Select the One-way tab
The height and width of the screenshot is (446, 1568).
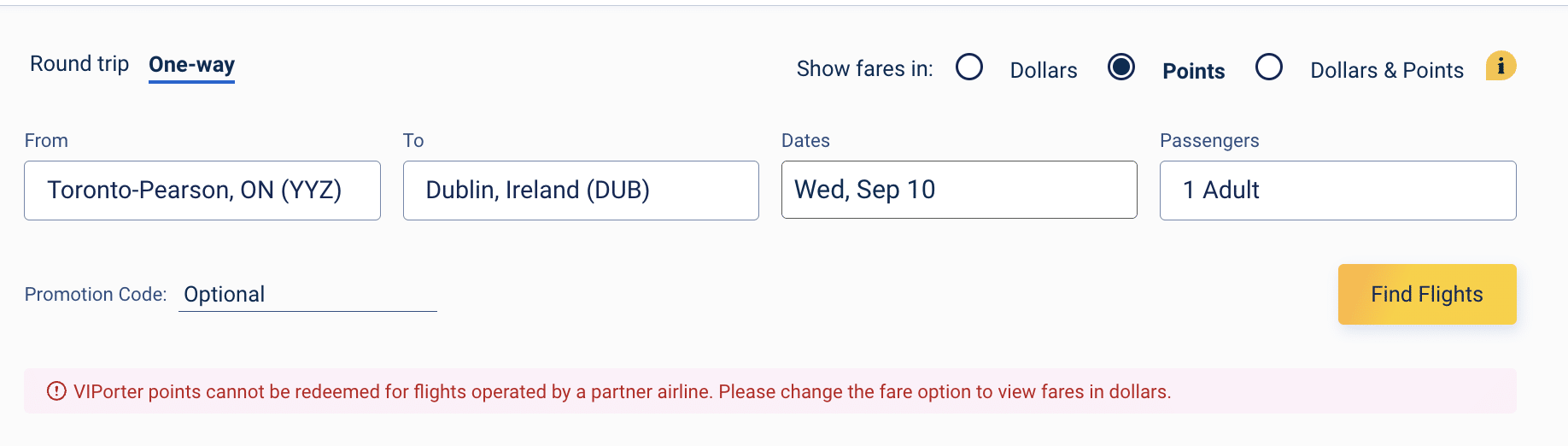point(191,65)
